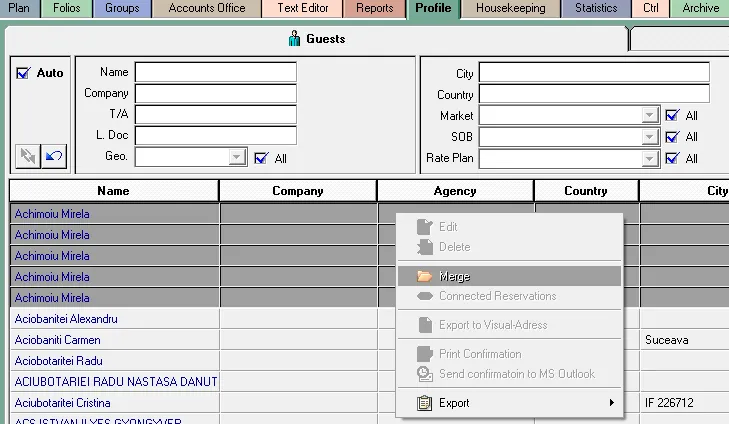Click the Country filter field
Screen dimensions: 729x424
[x=594, y=94]
